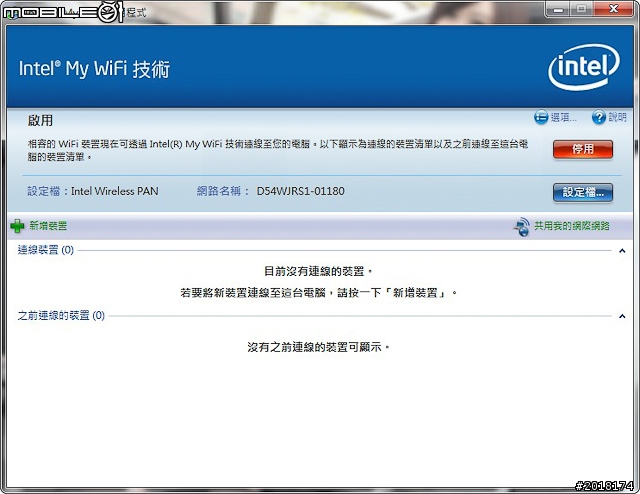Click the 之前連線的裝置 (0) heading
This screenshot has height=494, width=640.
tap(61, 315)
